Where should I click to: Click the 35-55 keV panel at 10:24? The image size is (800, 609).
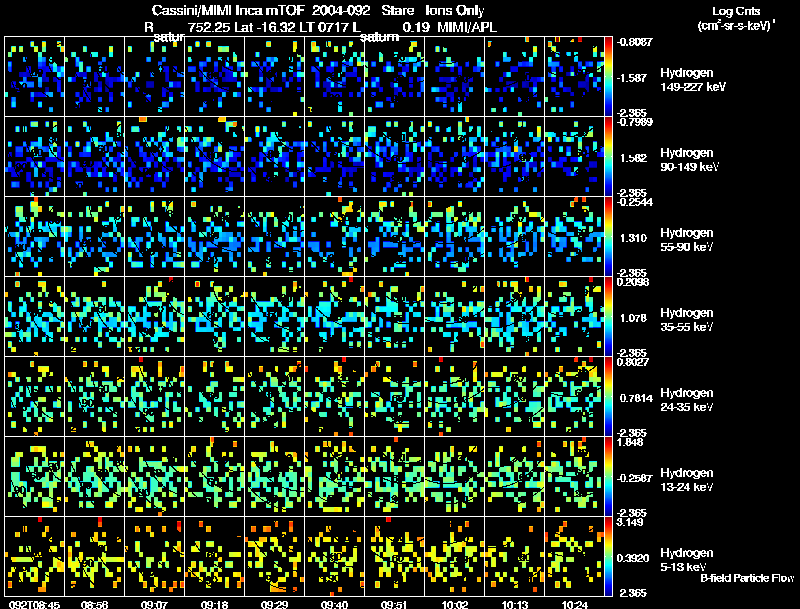tap(574, 317)
